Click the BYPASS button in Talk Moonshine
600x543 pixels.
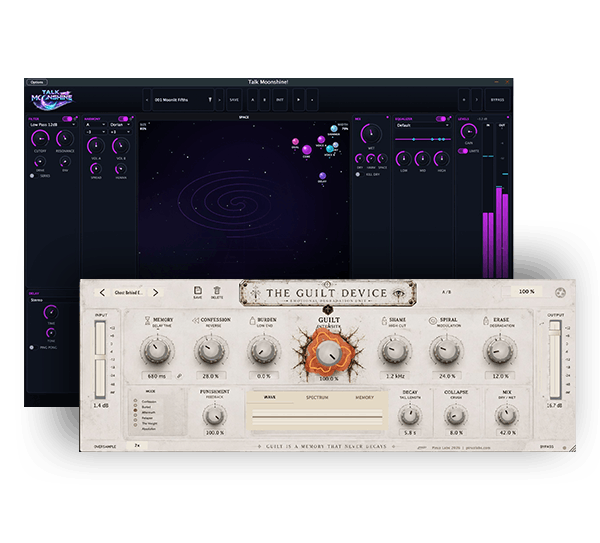point(497,100)
